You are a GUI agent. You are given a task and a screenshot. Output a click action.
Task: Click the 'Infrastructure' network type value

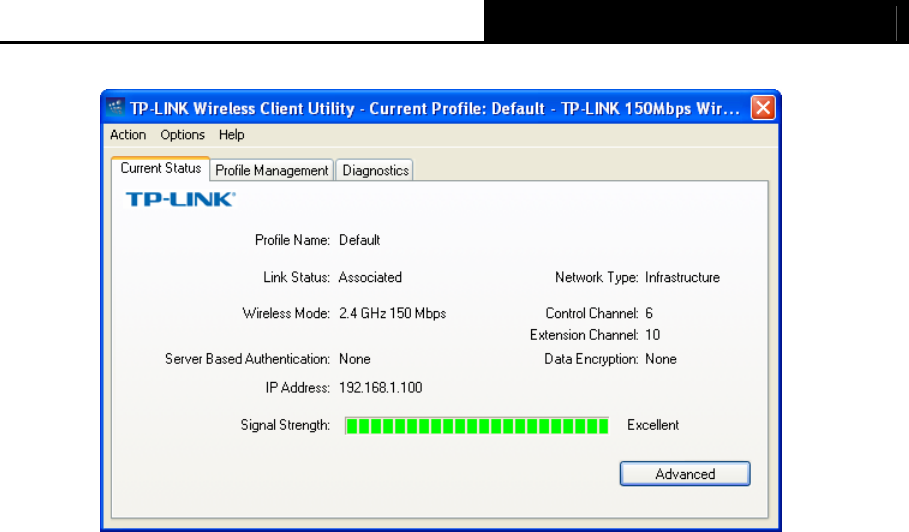point(682,278)
